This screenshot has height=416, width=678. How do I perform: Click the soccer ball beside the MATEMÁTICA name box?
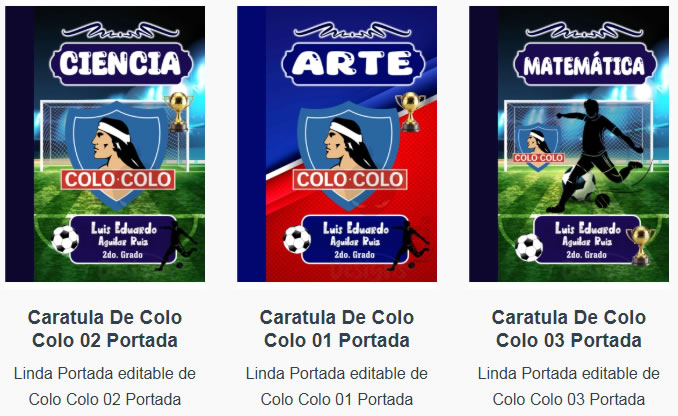click(529, 247)
